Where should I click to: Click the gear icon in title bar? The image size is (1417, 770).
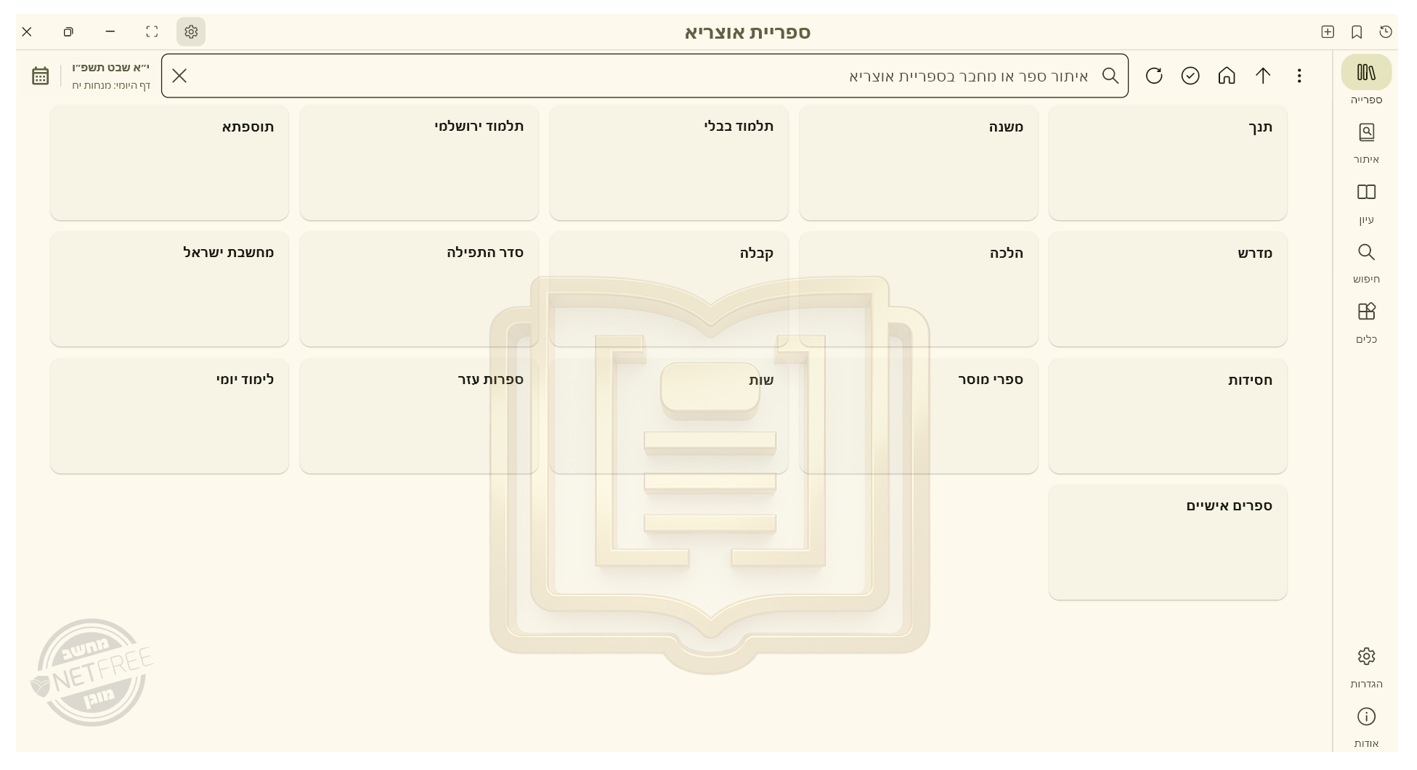click(x=191, y=32)
